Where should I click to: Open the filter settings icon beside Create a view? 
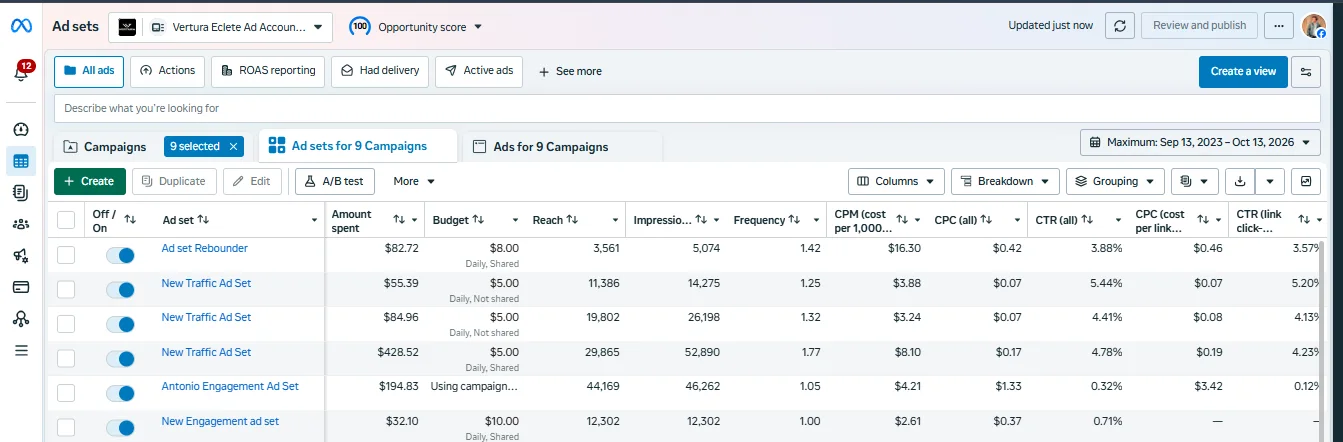point(1306,72)
